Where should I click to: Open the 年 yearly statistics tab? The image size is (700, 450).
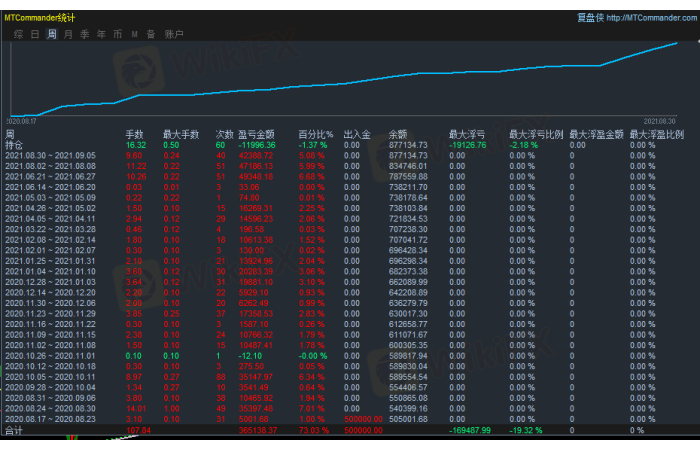[x=101, y=34]
